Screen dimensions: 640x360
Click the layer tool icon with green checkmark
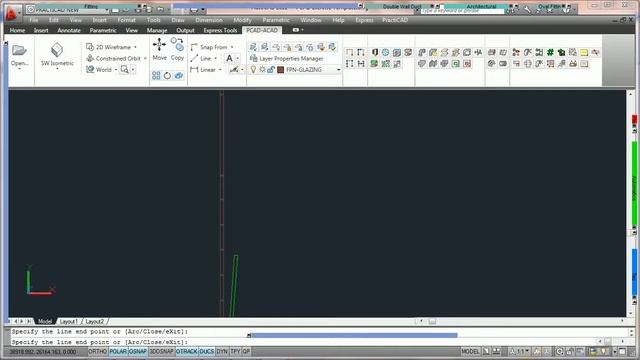pos(332,47)
